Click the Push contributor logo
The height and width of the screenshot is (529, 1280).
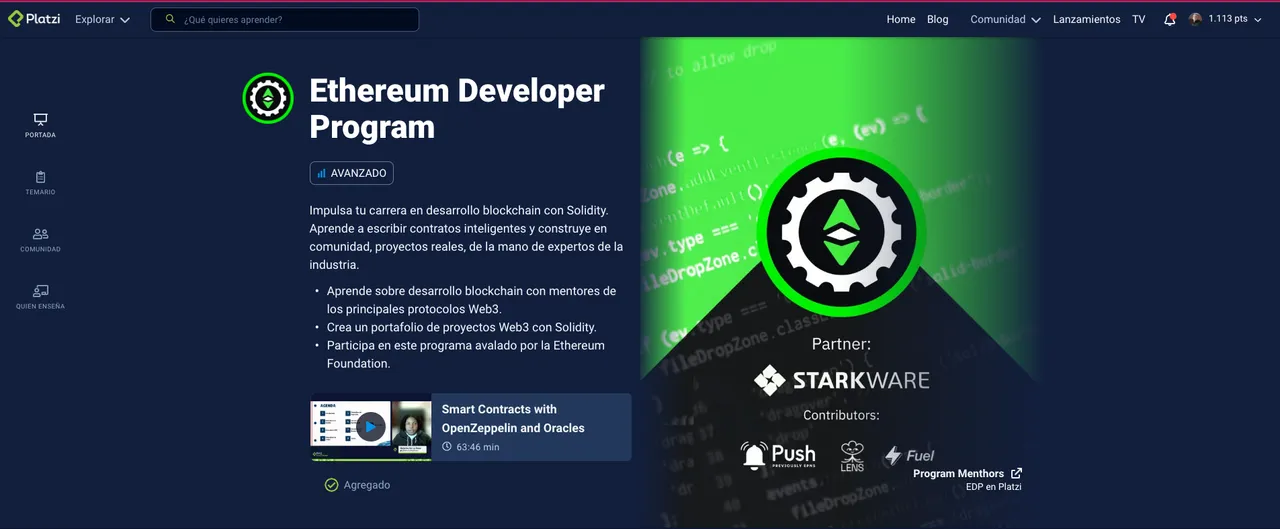pos(778,456)
